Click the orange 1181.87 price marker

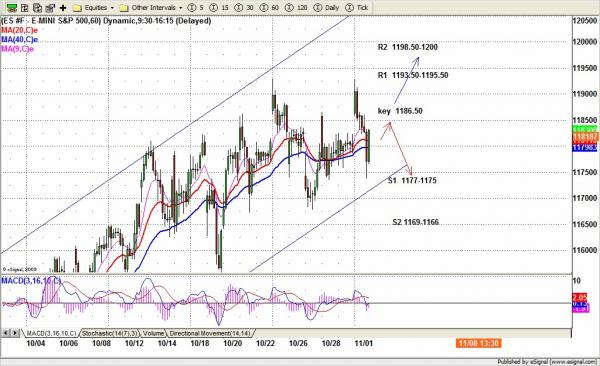586,137
